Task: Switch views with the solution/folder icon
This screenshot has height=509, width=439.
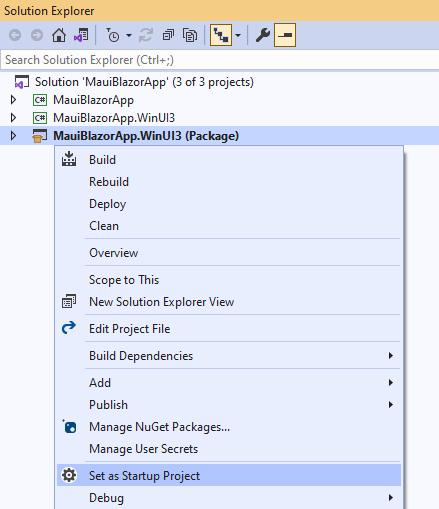Action: point(81,35)
